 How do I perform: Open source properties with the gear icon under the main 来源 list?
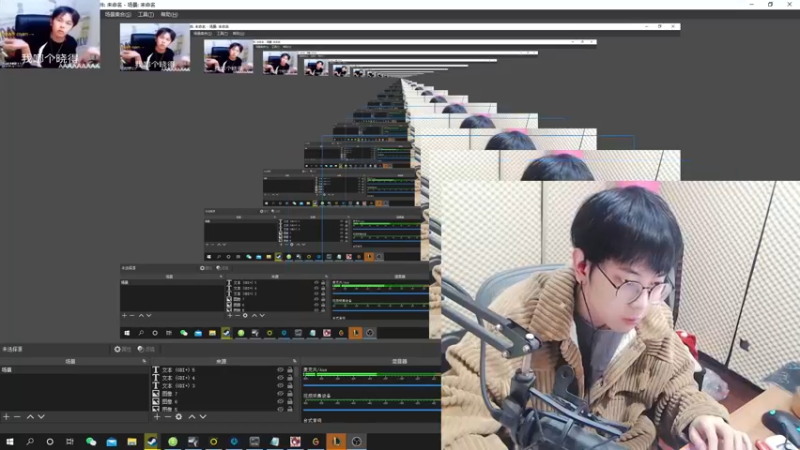click(179, 417)
